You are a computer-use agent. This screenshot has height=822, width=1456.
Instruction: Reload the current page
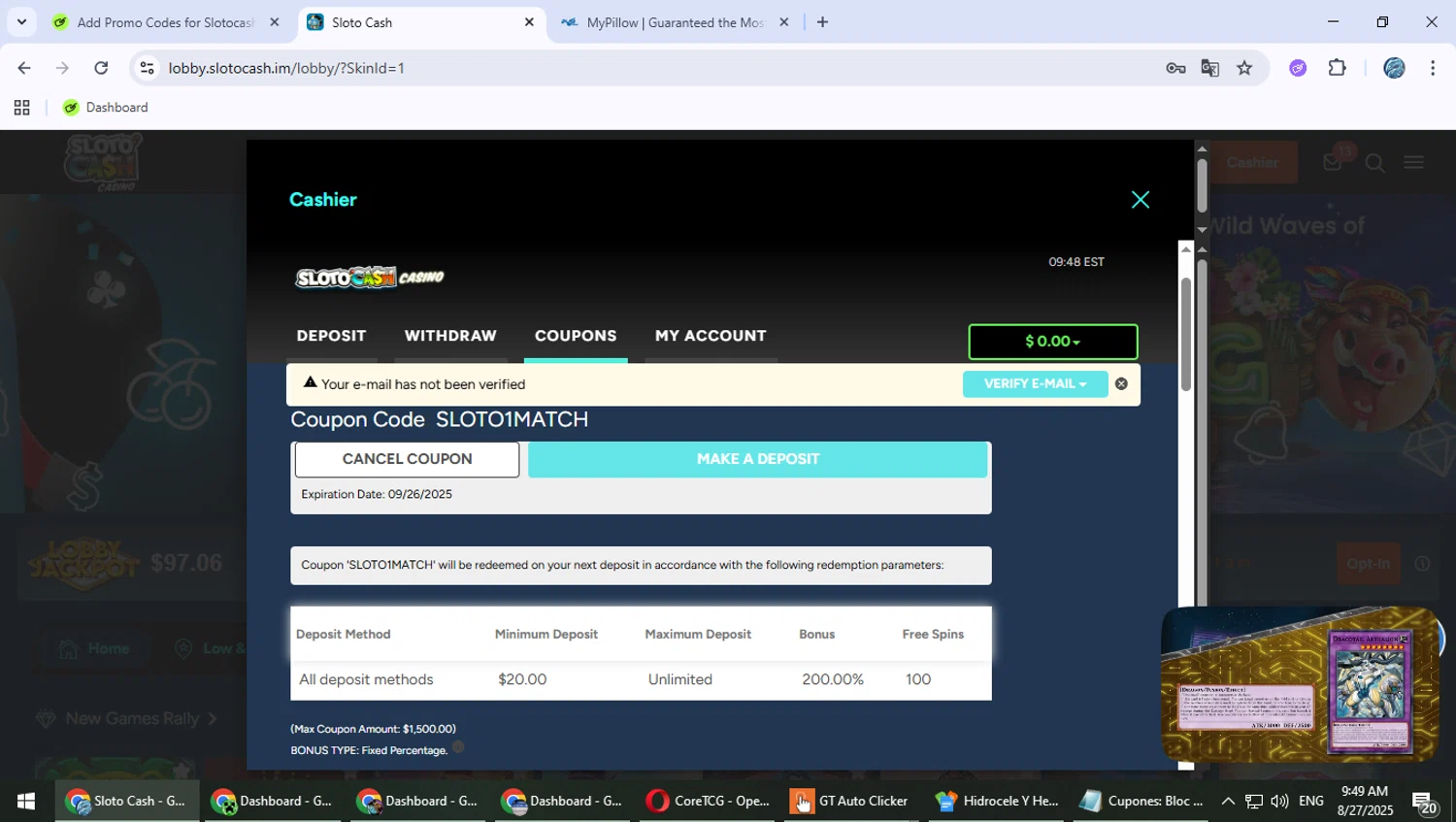pyautogui.click(x=101, y=68)
